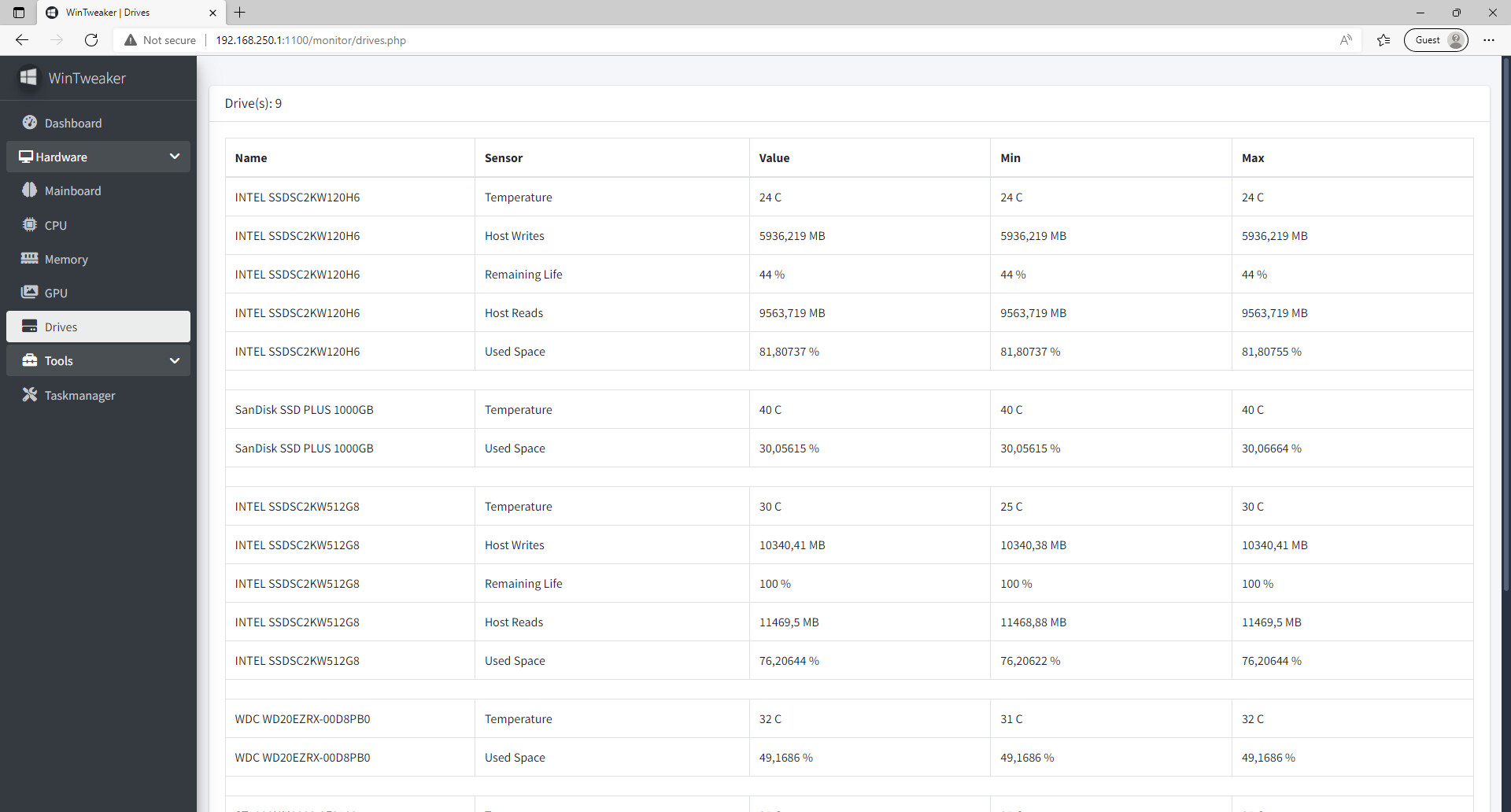Open the CPU monitor
Viewport: 1511px width, 812px height.
[x=54, y=225]
